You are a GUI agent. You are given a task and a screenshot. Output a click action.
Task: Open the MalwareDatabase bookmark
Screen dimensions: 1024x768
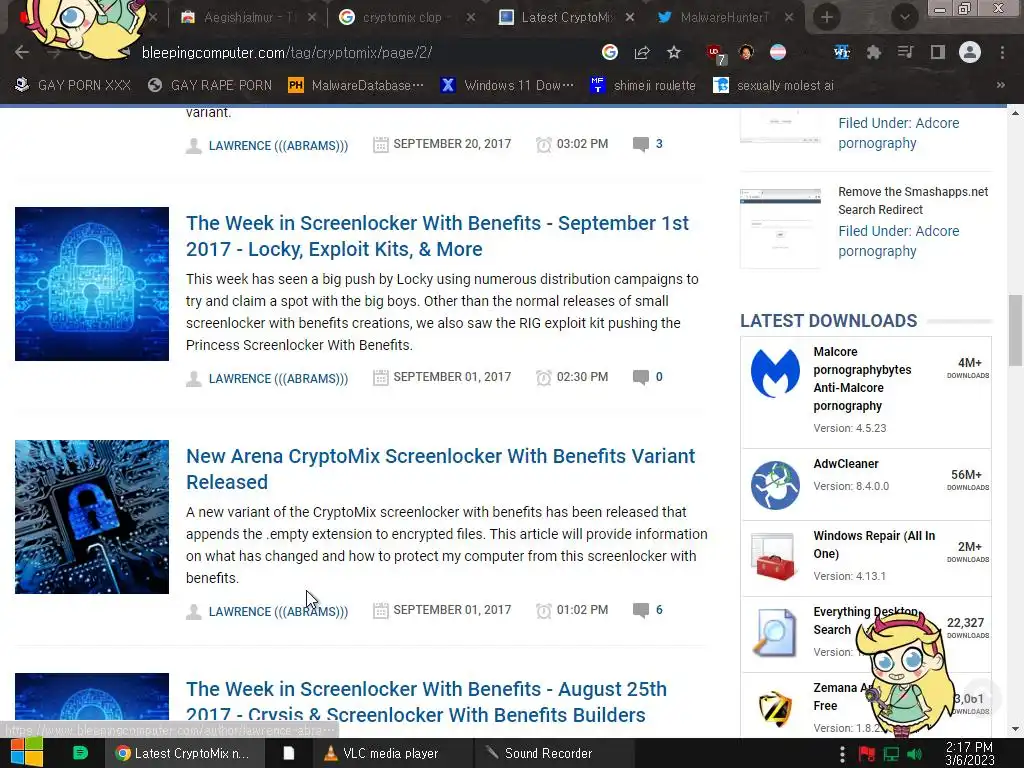(x=356, y=85)
